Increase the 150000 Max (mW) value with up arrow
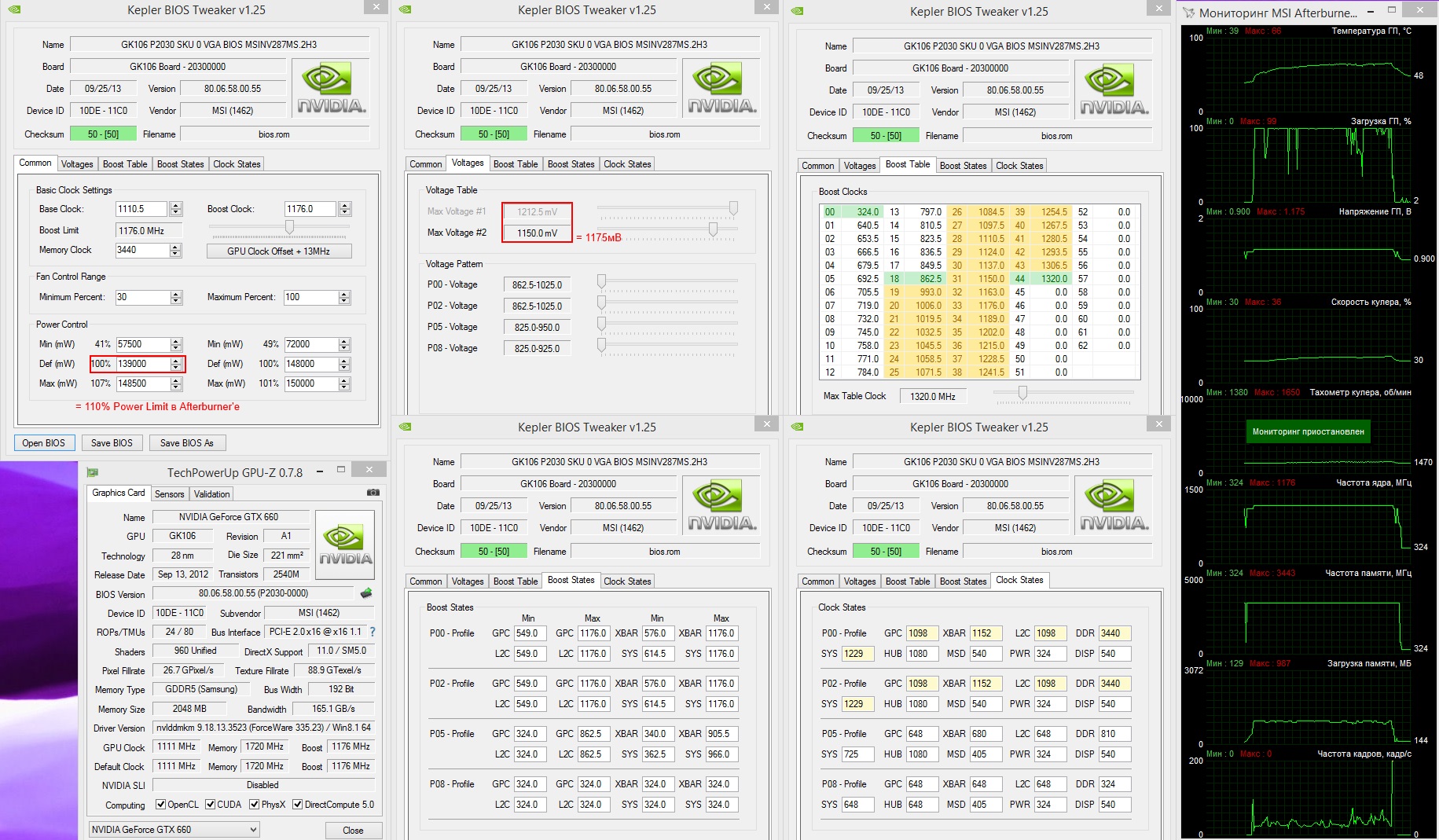 344,380
